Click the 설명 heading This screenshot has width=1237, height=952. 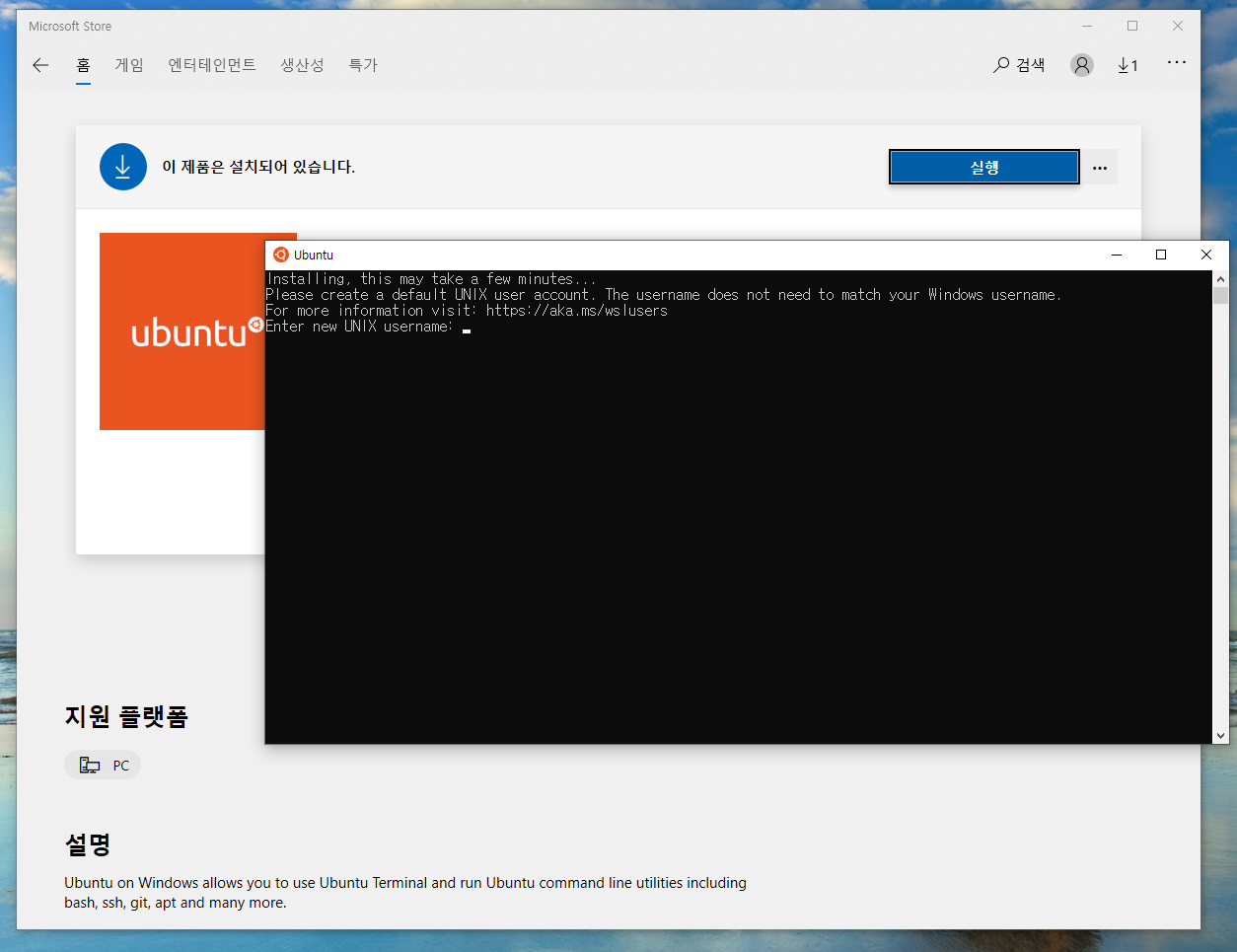(88, 844)
